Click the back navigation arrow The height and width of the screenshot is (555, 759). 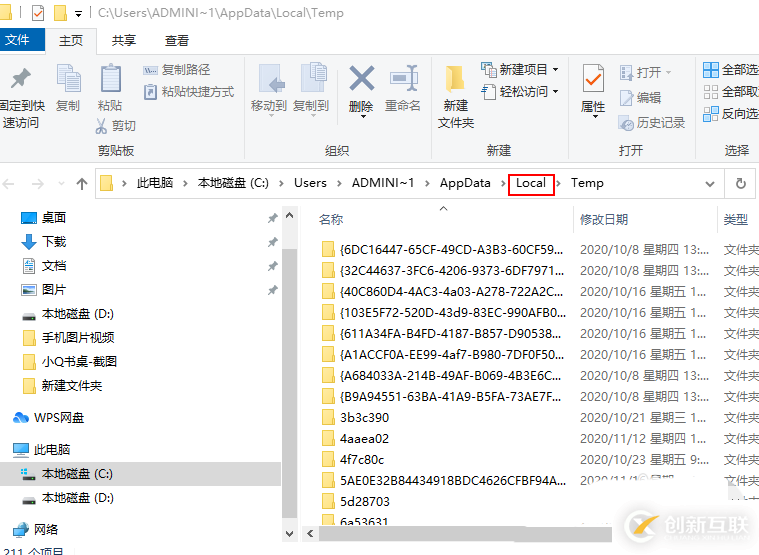(9, 184)
